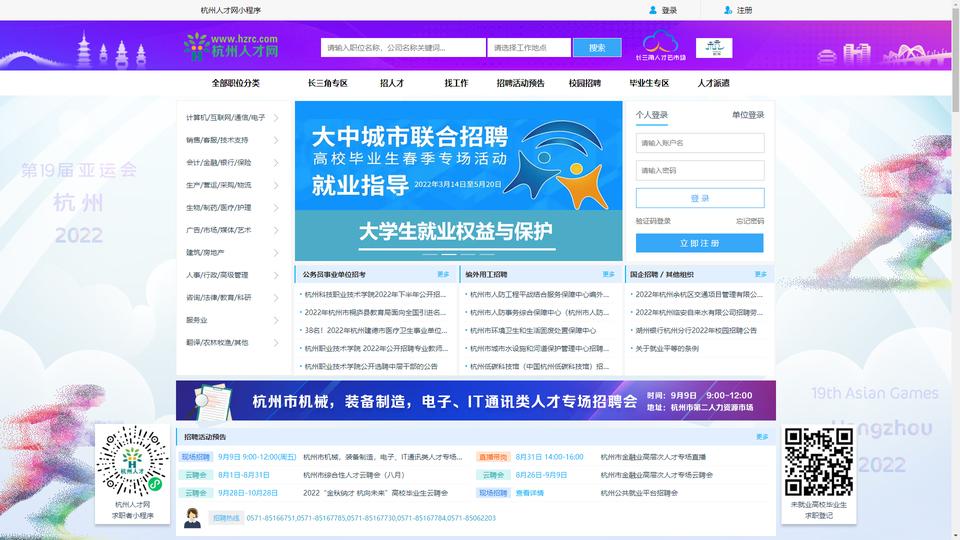Open the 长三角人才云市场 cloud icon
Viewport: 960px width, 540px height.
[x=661, y=46]
